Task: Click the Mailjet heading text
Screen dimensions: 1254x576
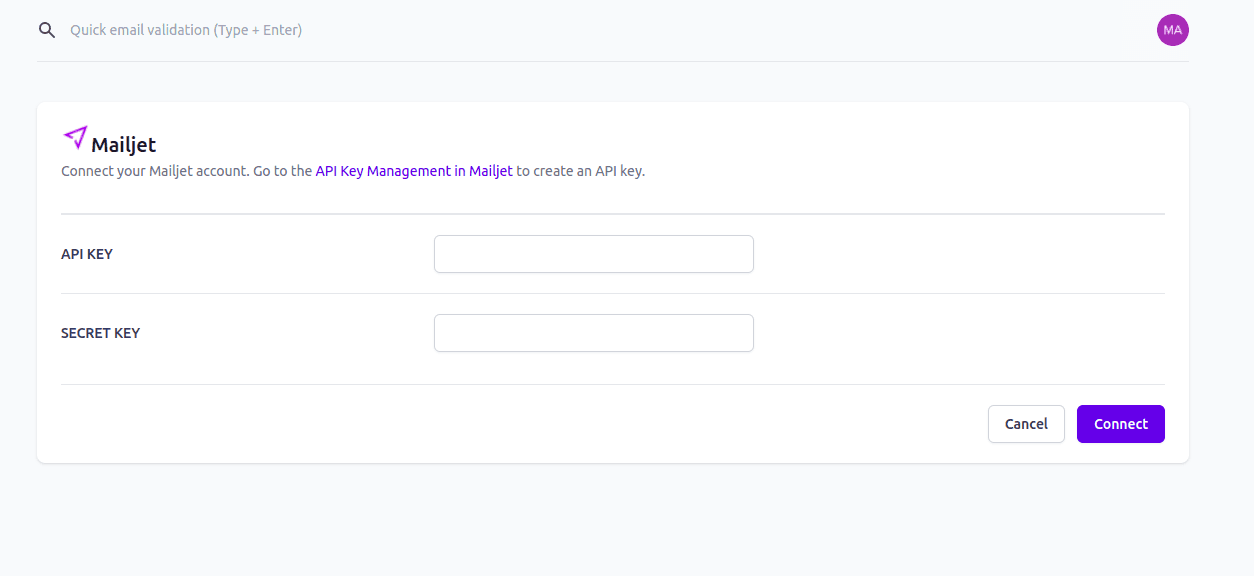Action: click(x=123, y=144)
